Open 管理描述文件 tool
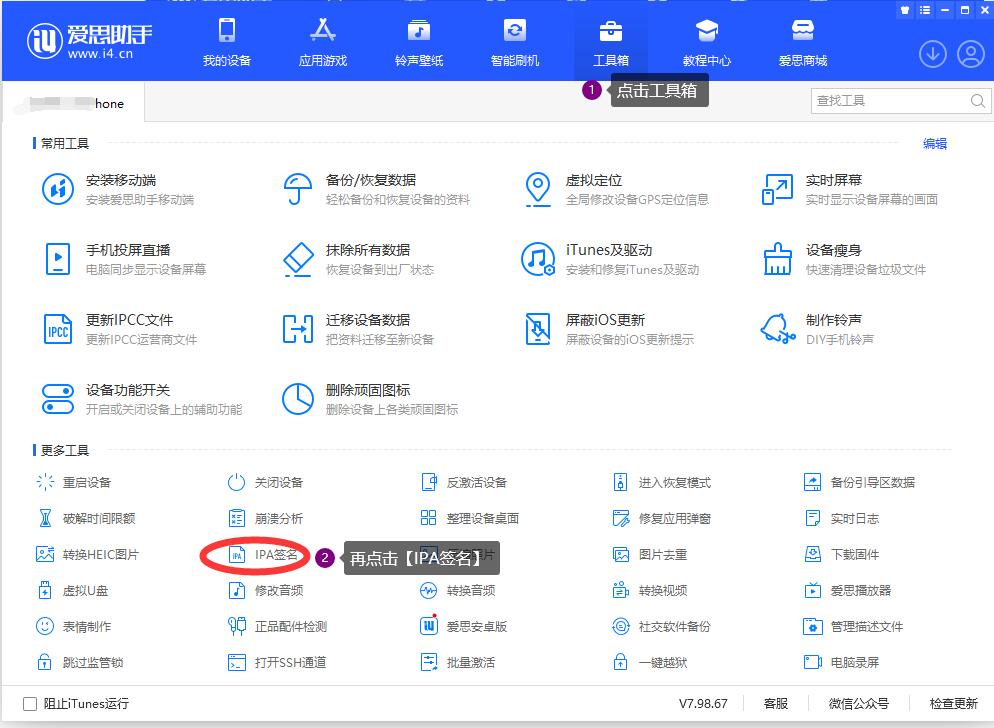This screenshot has height=728, width=994. coord(853,627)
